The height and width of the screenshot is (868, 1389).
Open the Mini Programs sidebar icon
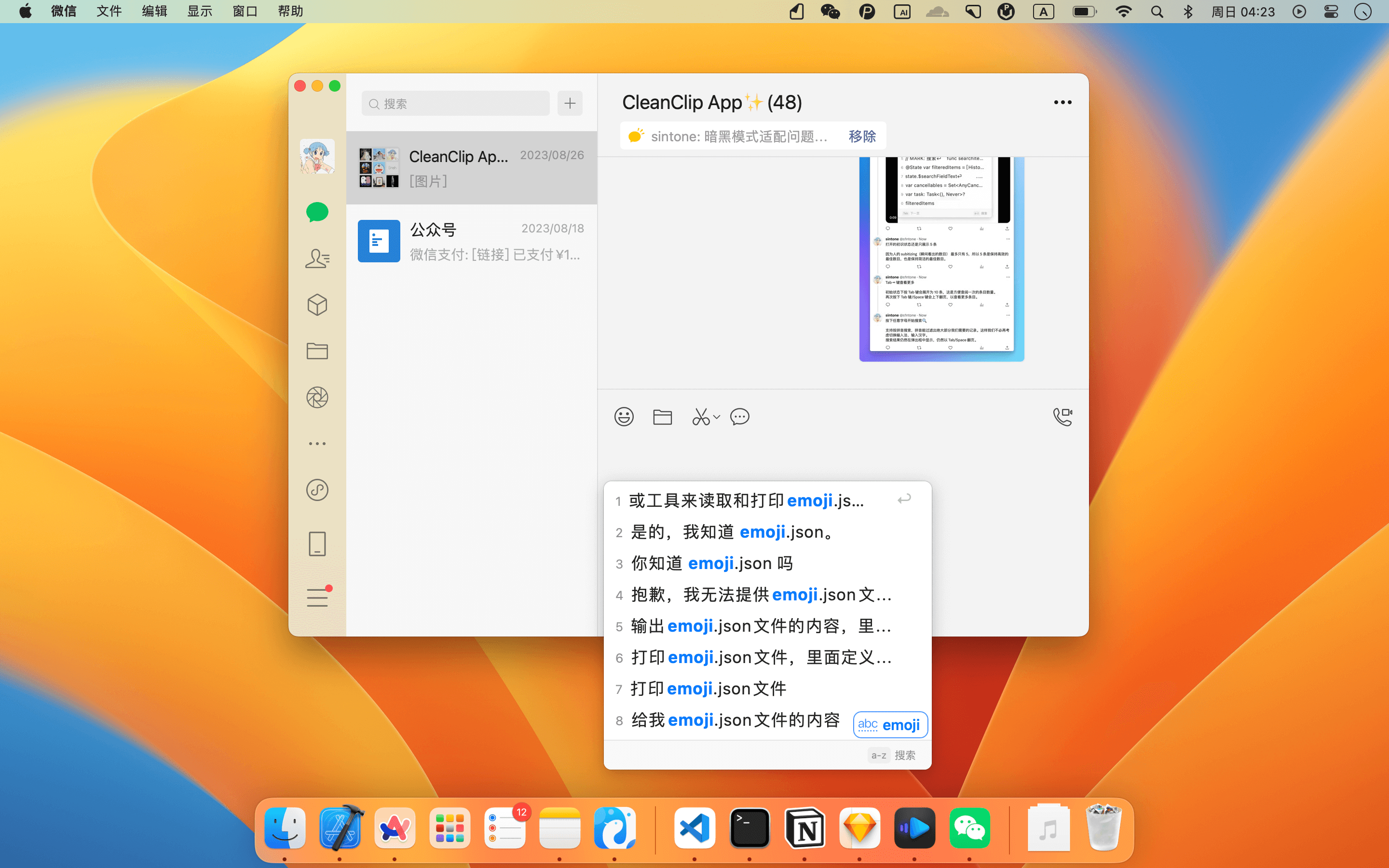pyautogui.click(x=317, y=489)
